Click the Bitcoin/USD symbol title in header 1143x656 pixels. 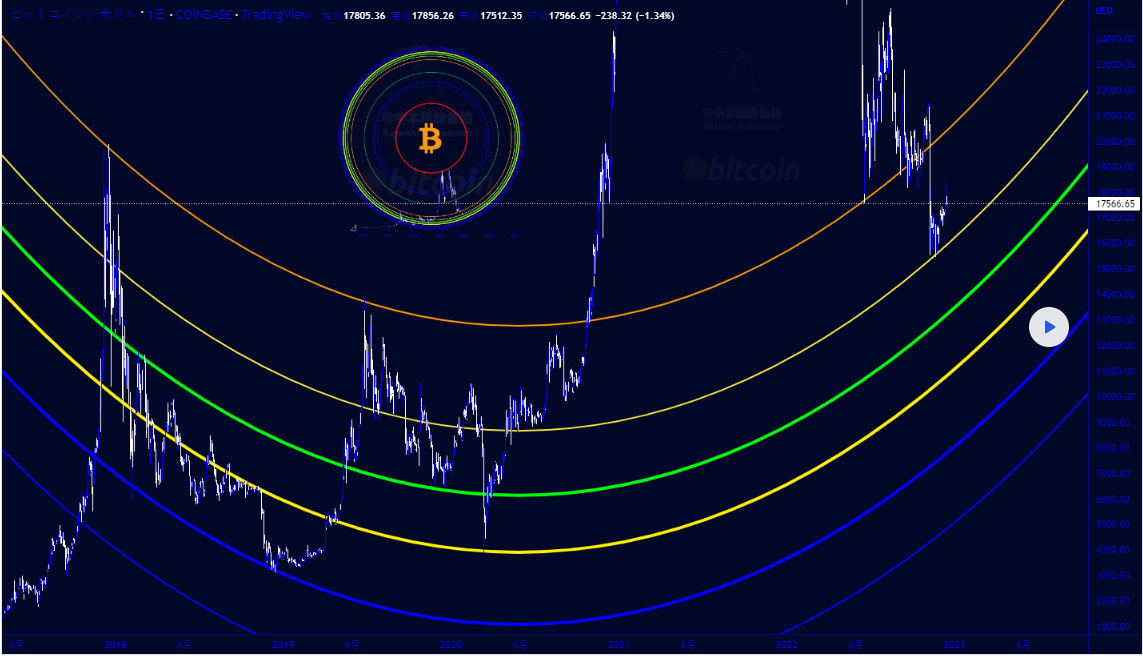[70, 15]
